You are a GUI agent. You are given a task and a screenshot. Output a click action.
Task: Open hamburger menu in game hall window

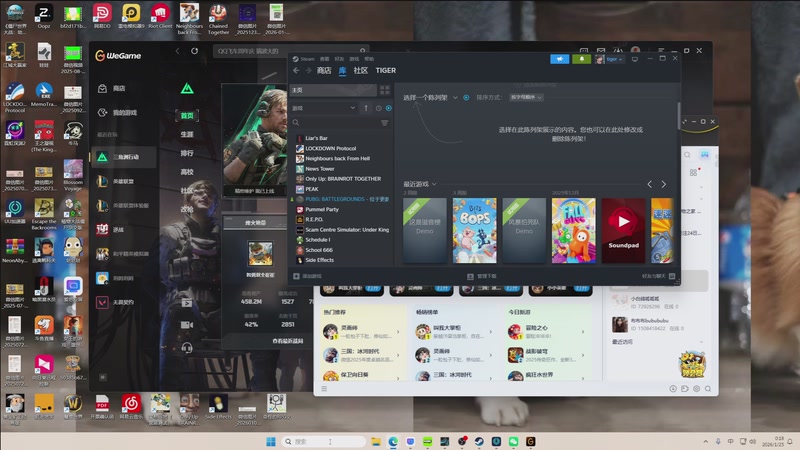tap(324, 389)
